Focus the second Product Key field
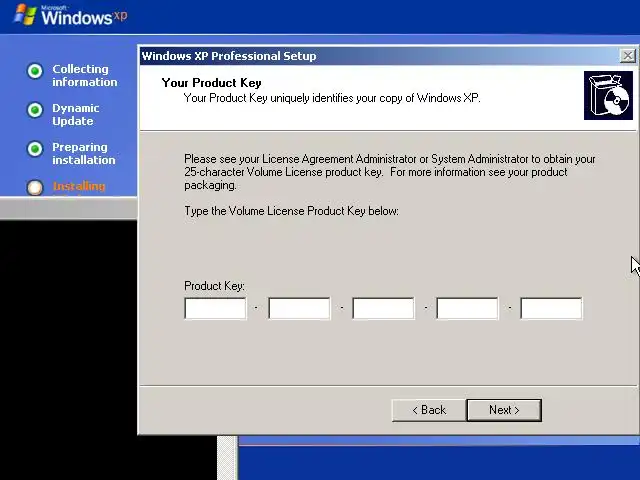Viewport: 640px width, 480px height. pos(299,308)
